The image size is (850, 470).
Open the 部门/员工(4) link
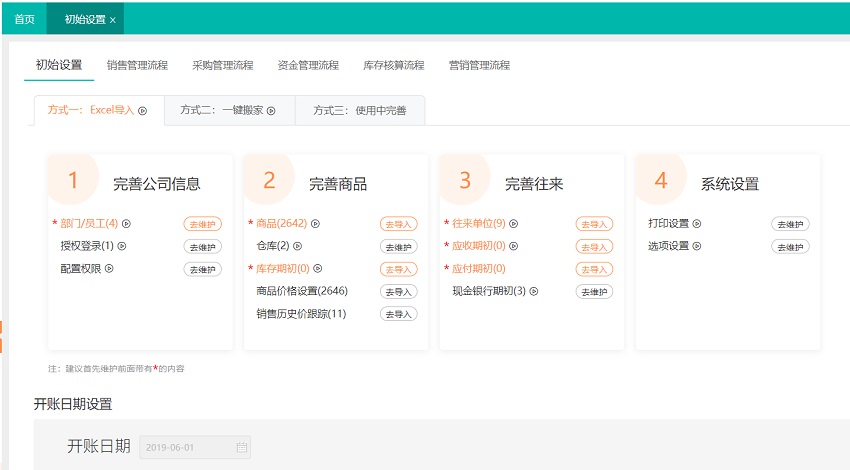89,223
